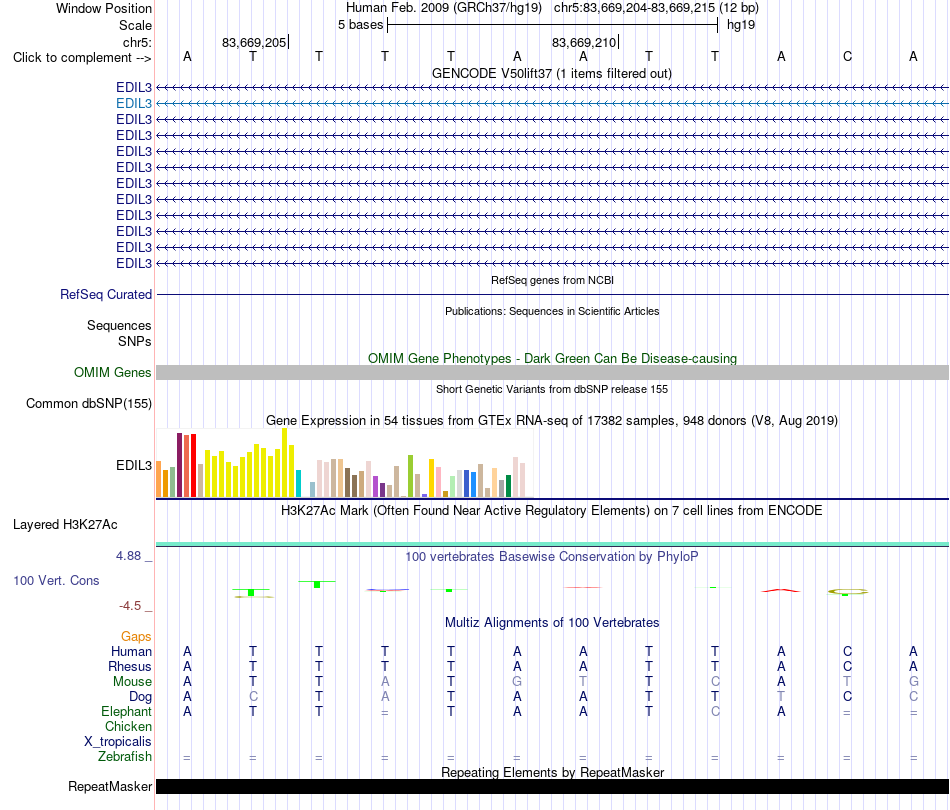Click the C base in the complement sequence row
The width and height of the screenshot is (950, 810).
tap(847, 57)
